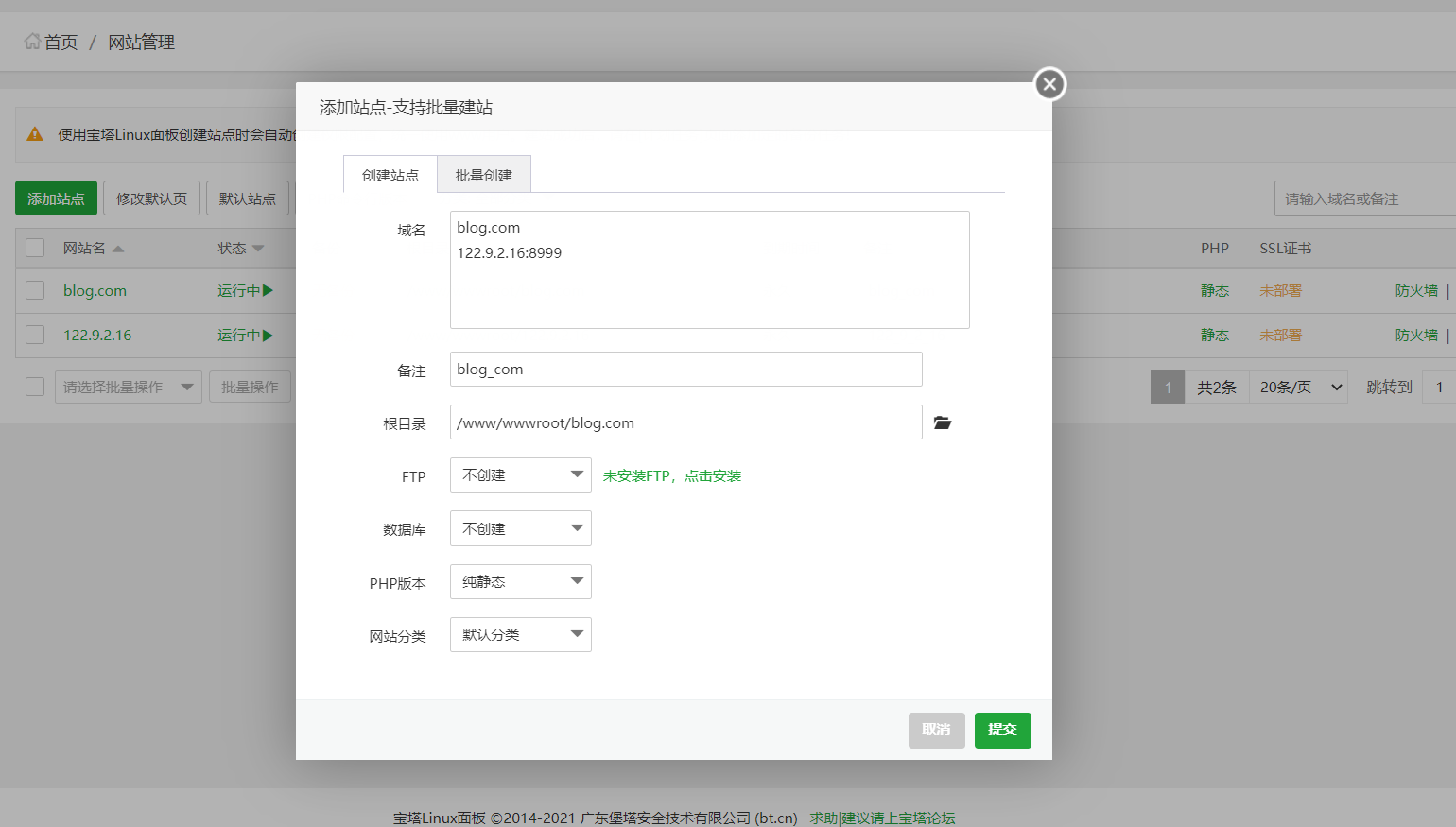Image resolution: width=1456 pixels, height=827 pixels.
Task: Click the SSL证书 column header
Action: pyautogui.click(x=1285, y=248)
